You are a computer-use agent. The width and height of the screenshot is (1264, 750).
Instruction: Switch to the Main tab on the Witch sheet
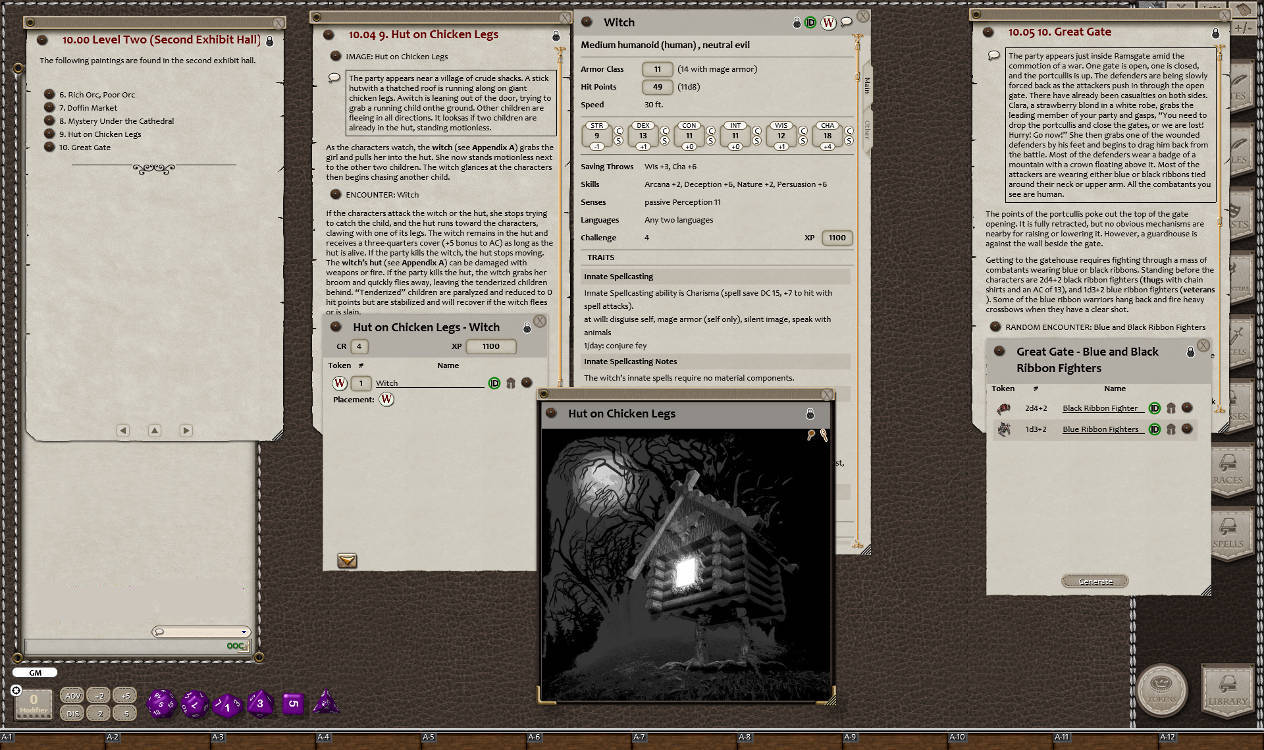(866, 86)
